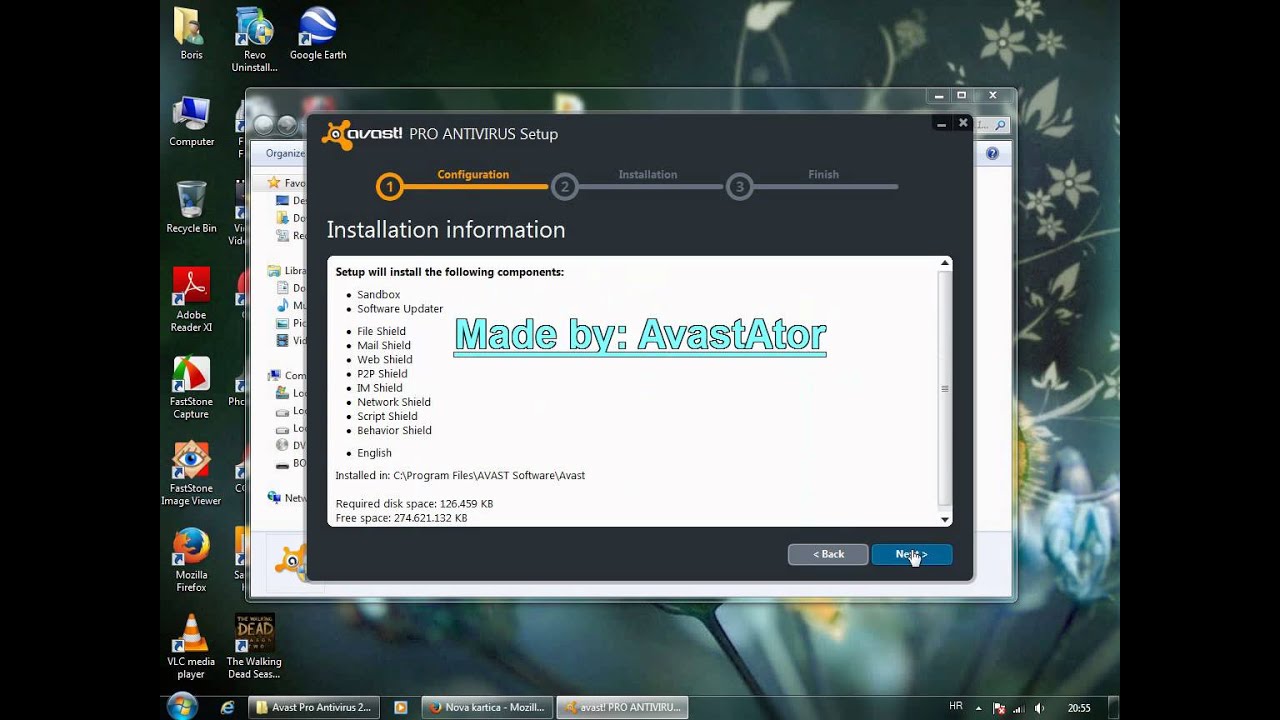Screen dimensions: 1280x720
Task: Click the scrollbar down arrow in component list
Action: pos(944,520)
